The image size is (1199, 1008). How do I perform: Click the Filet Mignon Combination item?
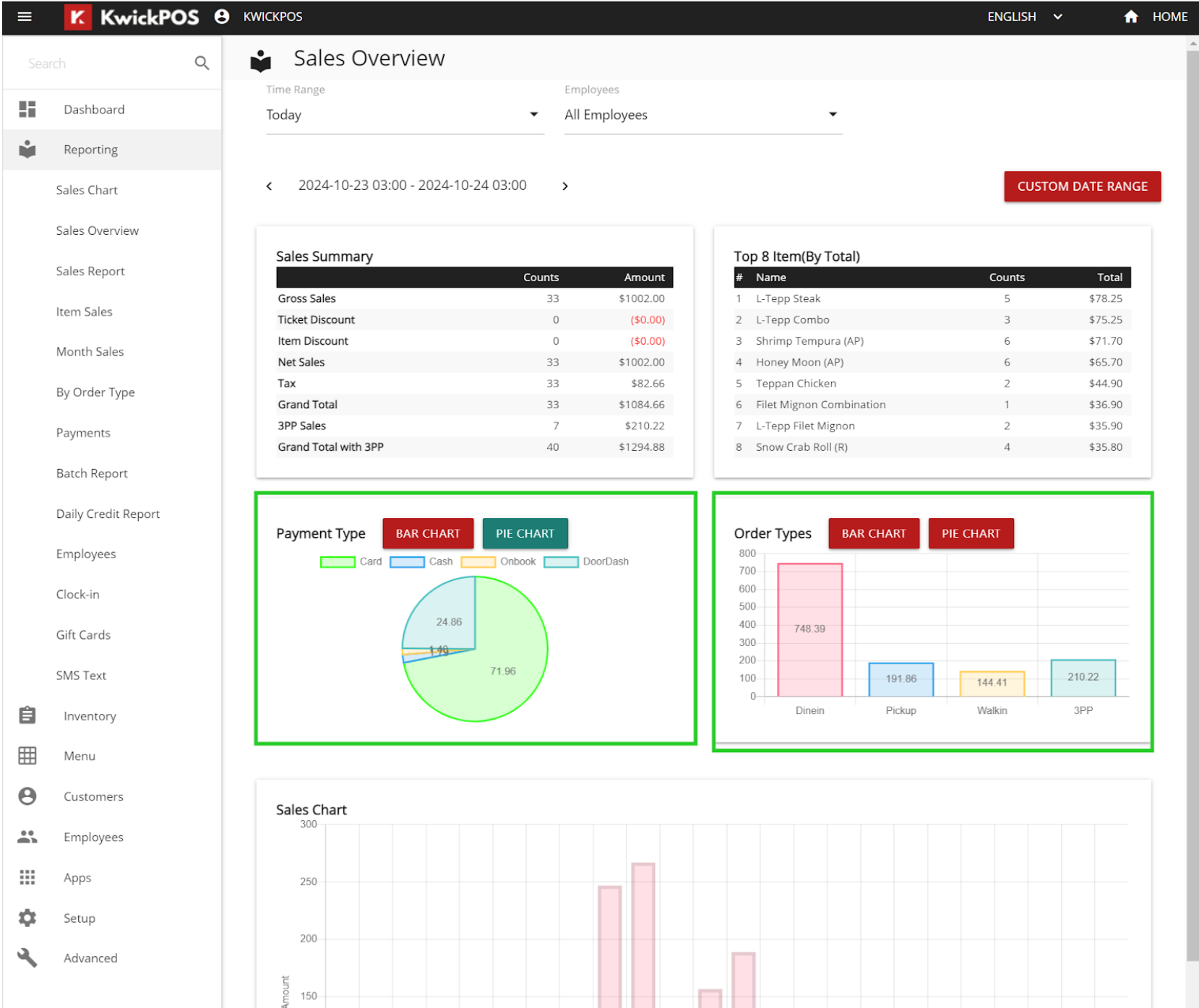[820, 405]
